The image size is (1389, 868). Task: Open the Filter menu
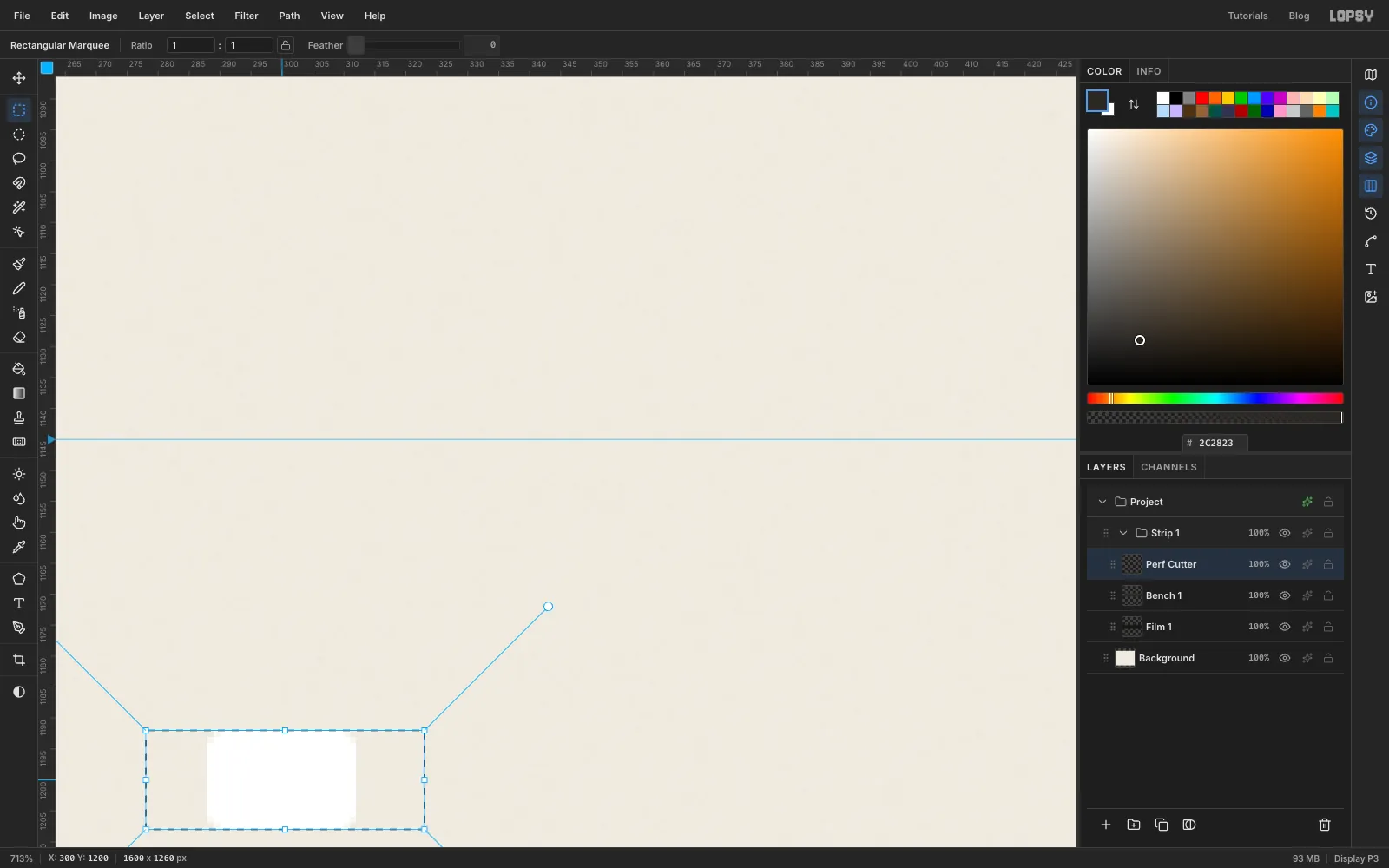pos(247,16)
